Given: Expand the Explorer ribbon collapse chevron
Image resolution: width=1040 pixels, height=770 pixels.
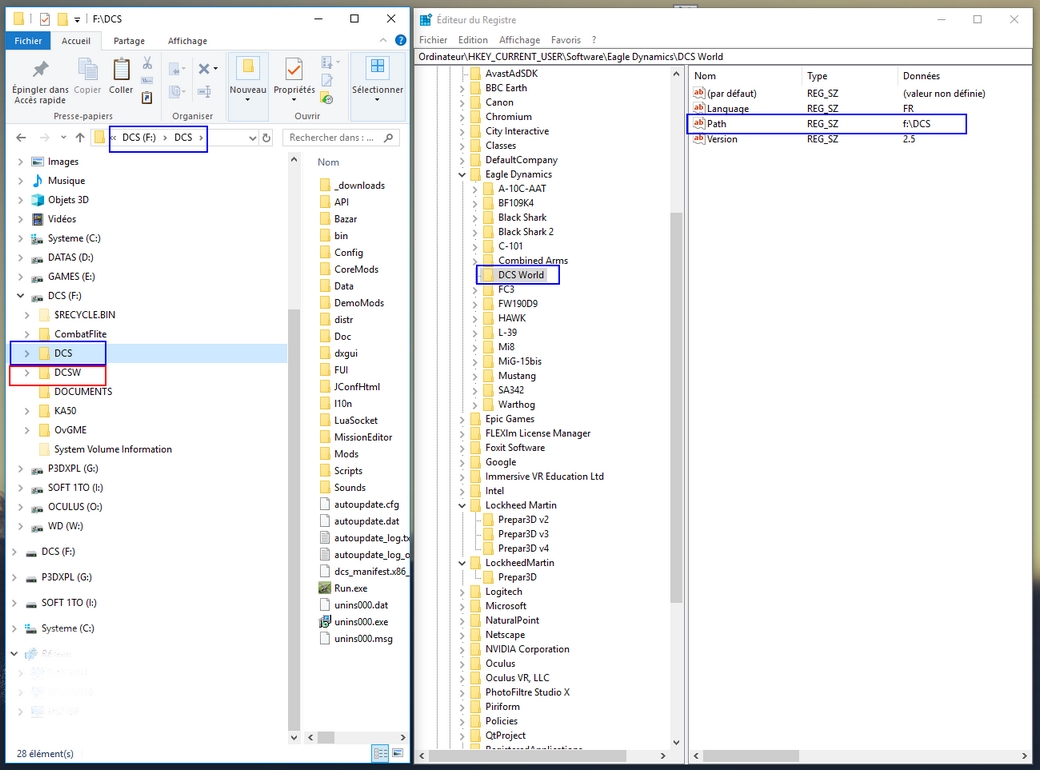Looking at the screenshot, I should (383, 40).
